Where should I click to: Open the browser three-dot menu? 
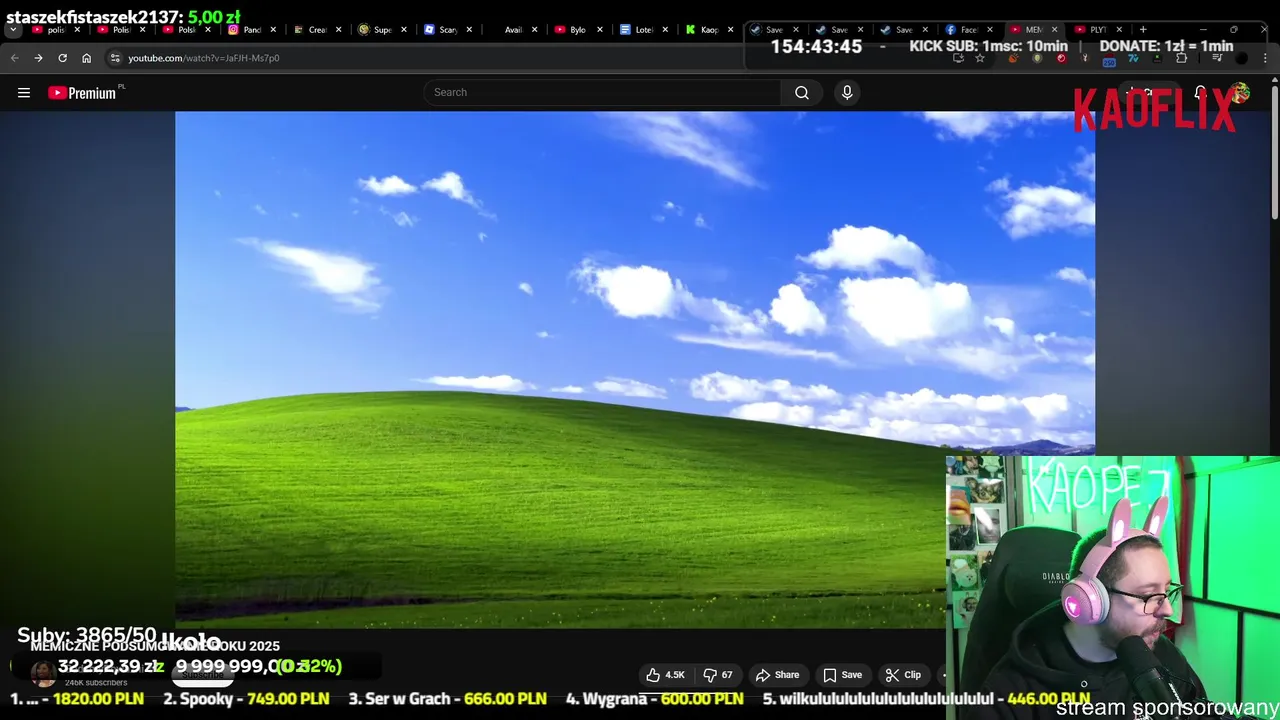(x=1266, y=58)
